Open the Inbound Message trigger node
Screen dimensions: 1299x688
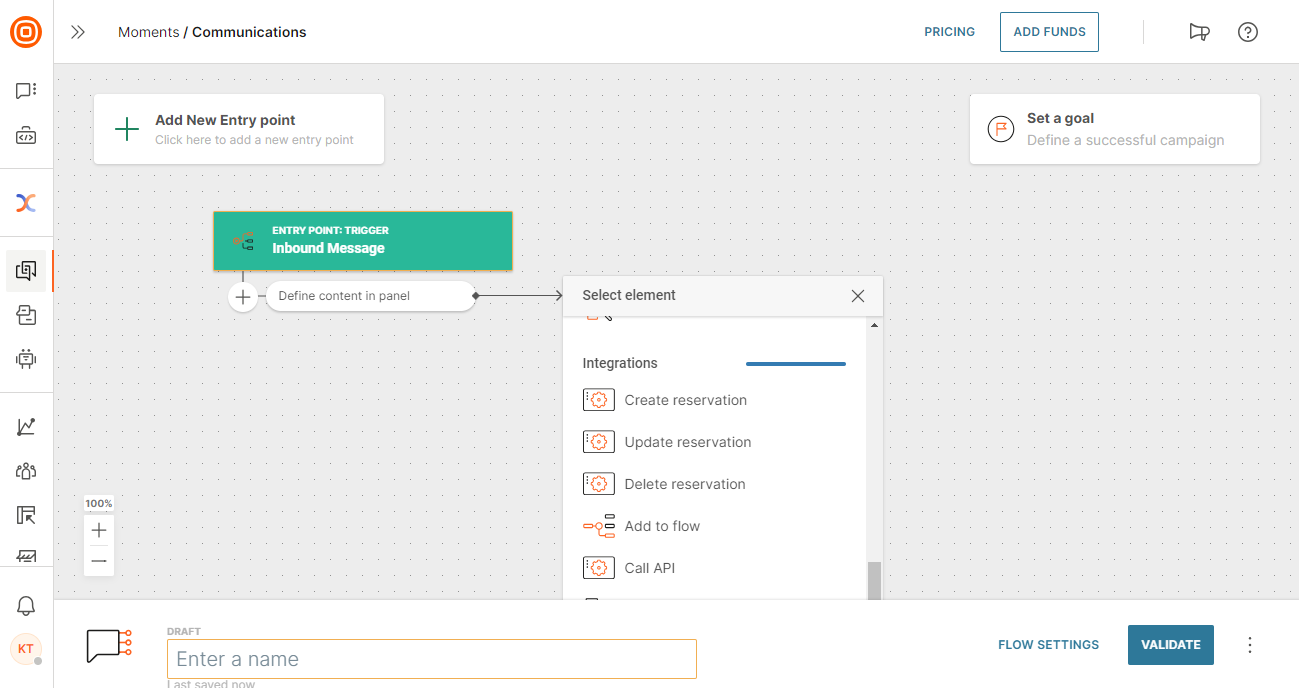point(362,240)
